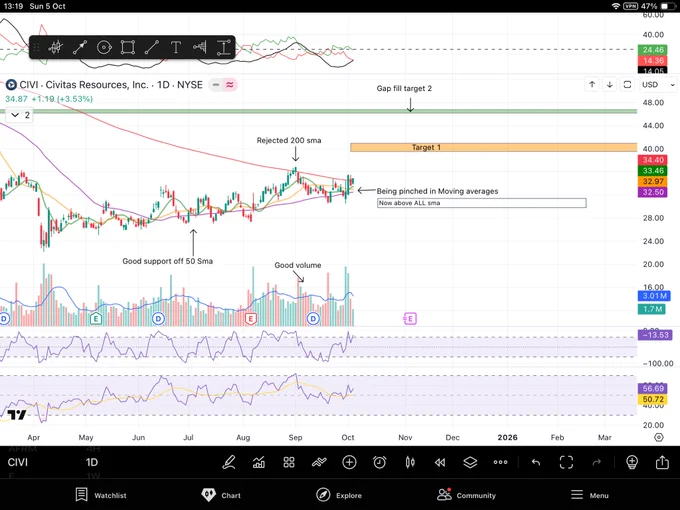Toggle the pink indicator pill by symbol title

(229, 85)
